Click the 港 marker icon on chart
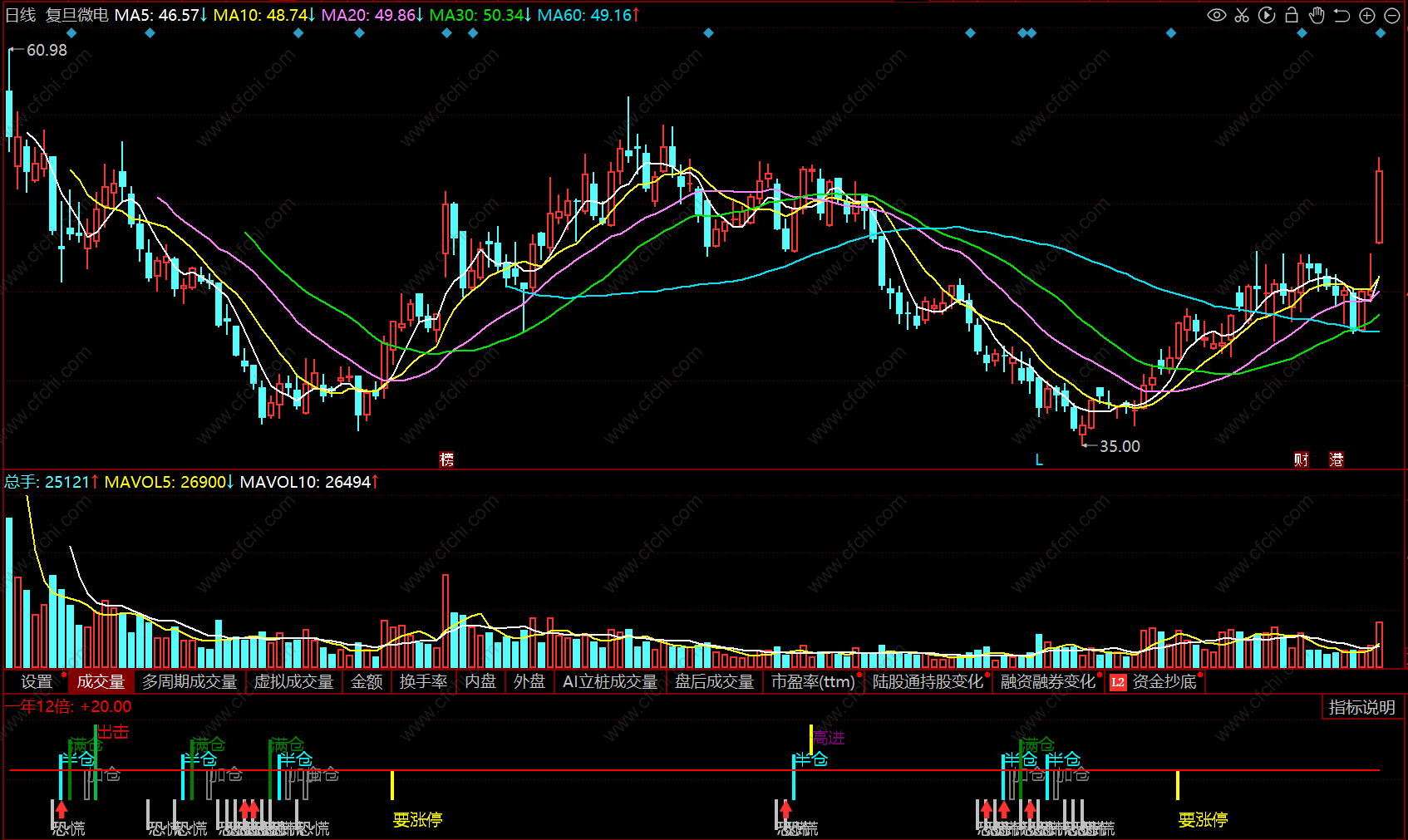Viewport: 1408px width, 840px height. tap(1337, 459)
